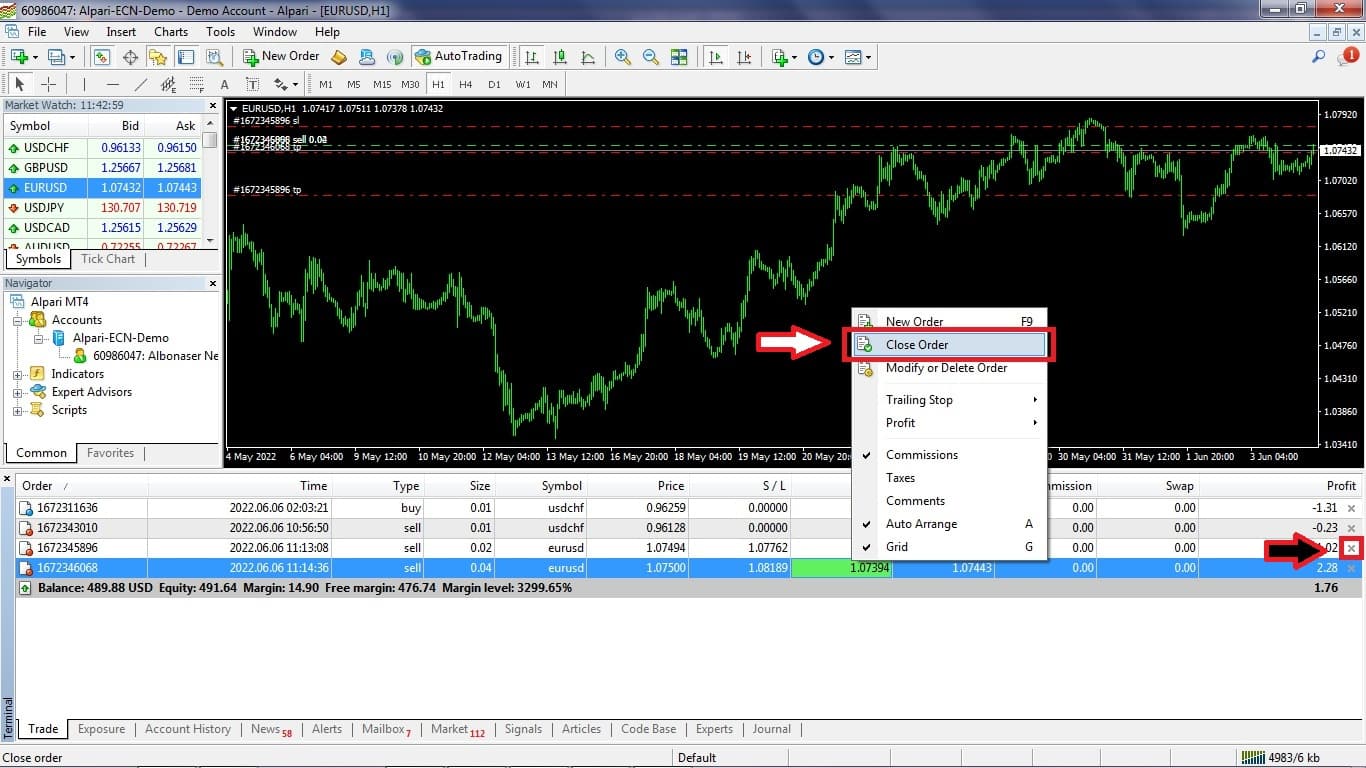Image resolution: width=1366 pixels, height=768 pixels.
Task: Click the signals broadcast antenna icon
Action: (395, 57)
